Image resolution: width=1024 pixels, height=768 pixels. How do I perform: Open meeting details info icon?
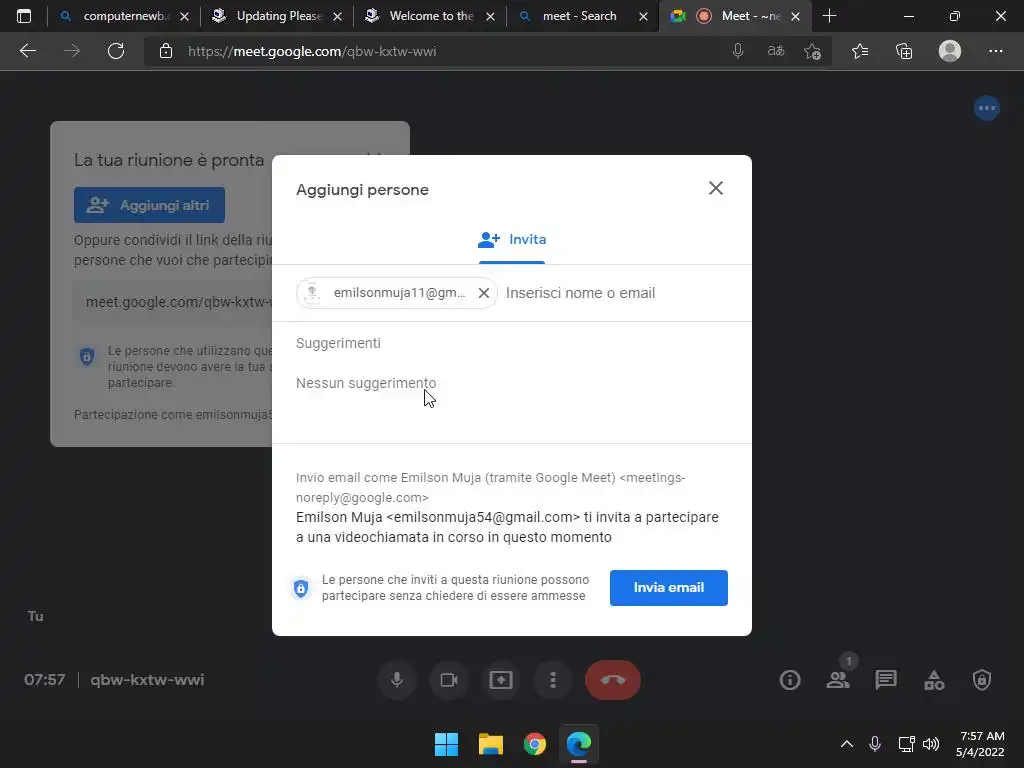pos(790,680)
